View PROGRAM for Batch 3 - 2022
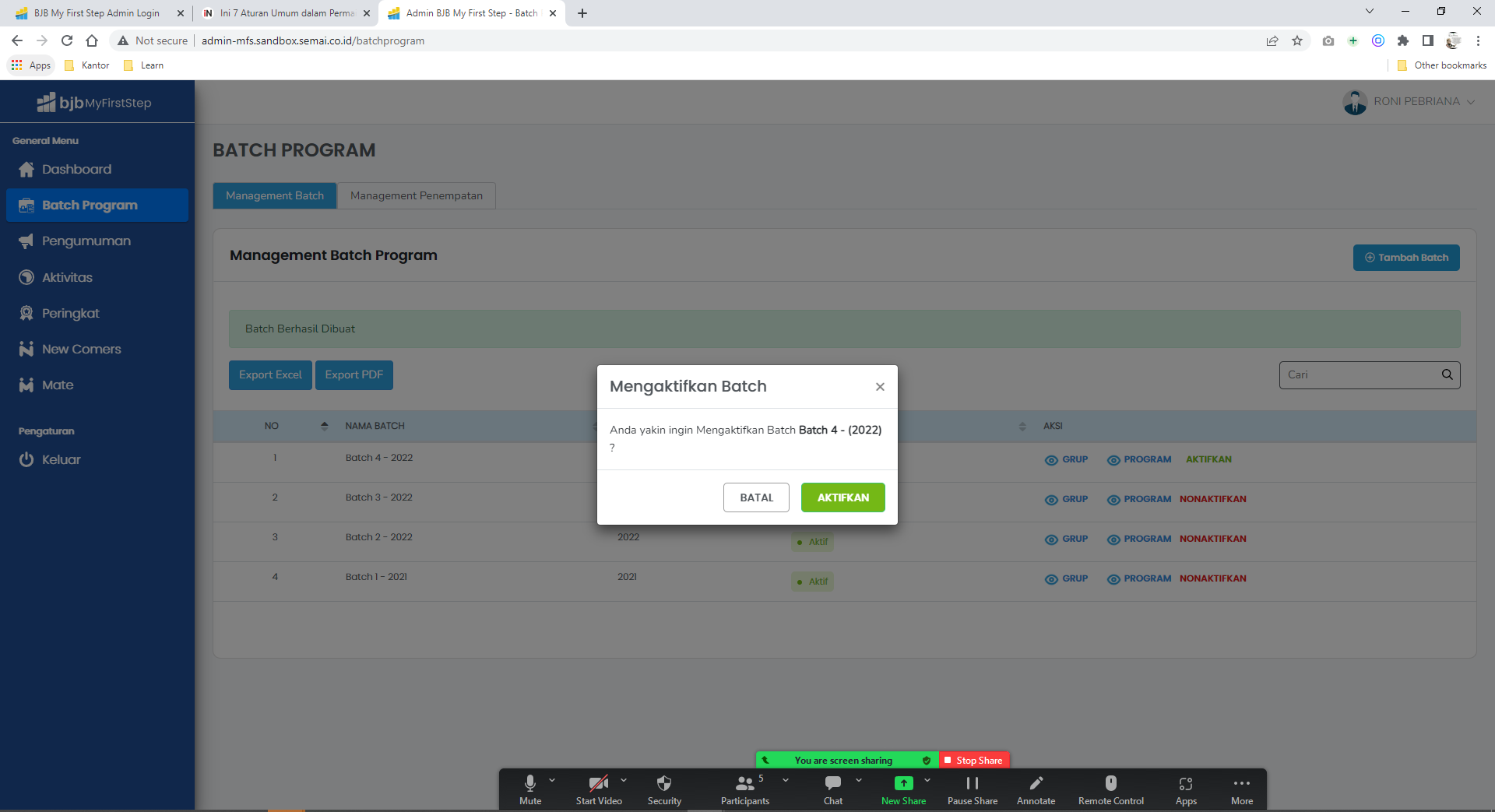The width and height of the screenshot is (1495, 812). (1139, 499)
